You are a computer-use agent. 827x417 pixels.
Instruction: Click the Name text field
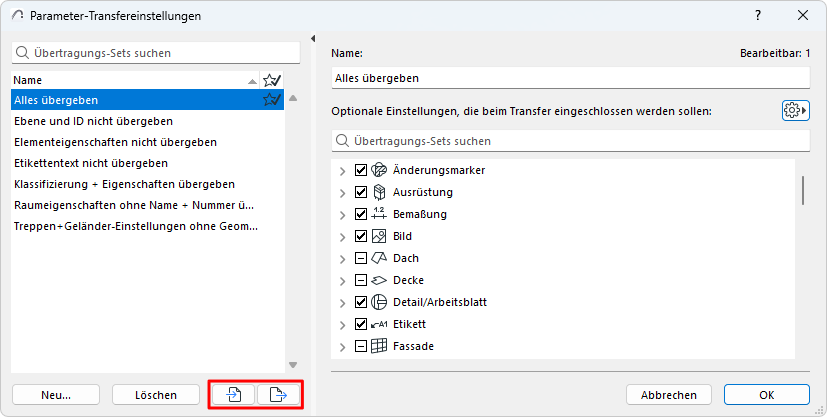tap(570, 78)
